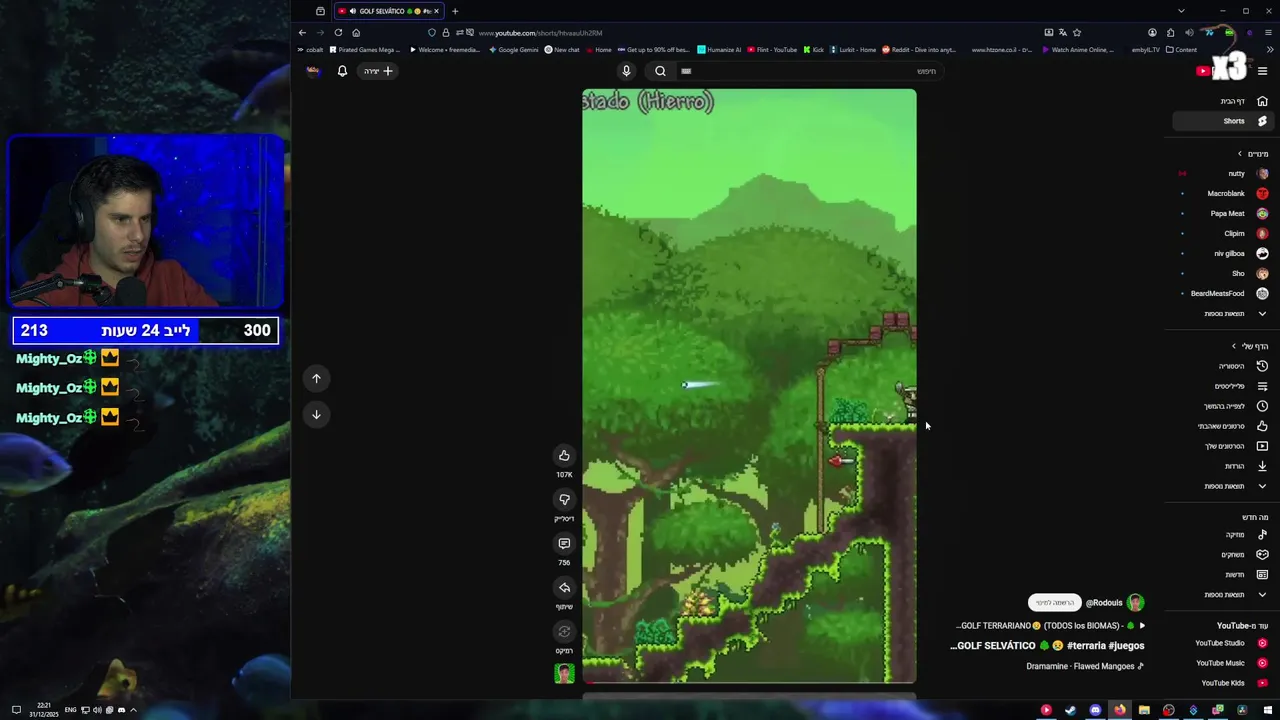Go back in browser history
The width and height of the screenshot is (1280, 720).
click(x=302, y=32)
